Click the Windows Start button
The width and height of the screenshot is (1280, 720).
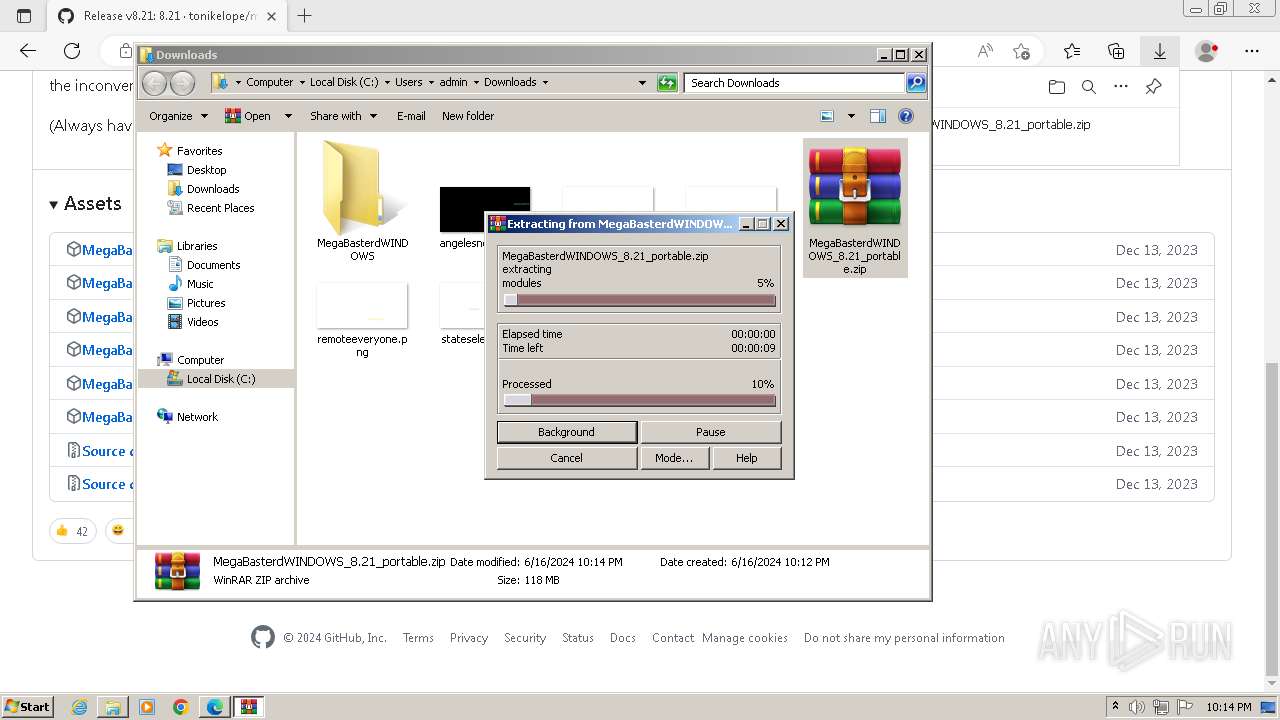point(27,706)
